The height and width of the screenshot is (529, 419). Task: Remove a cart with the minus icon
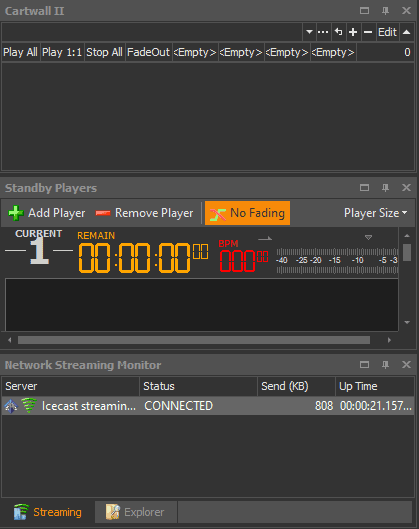point(368,32)
